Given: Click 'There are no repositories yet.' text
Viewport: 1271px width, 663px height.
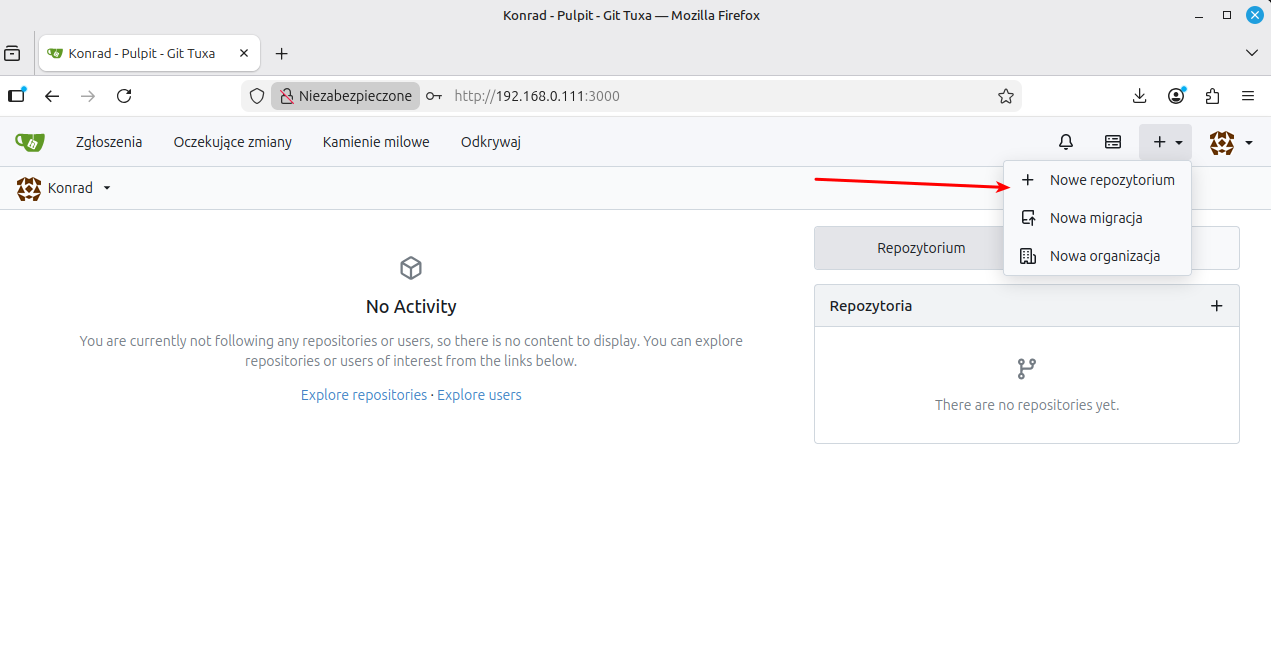Looking at the screenshot, I should coord(1027,405).
